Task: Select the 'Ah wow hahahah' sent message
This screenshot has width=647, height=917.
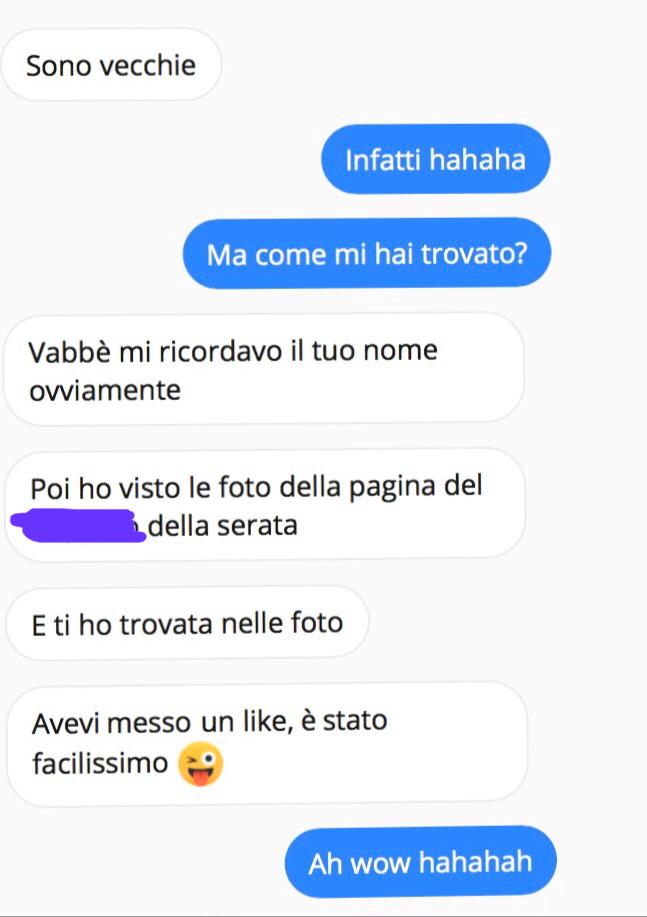Action: pos(421,862)
